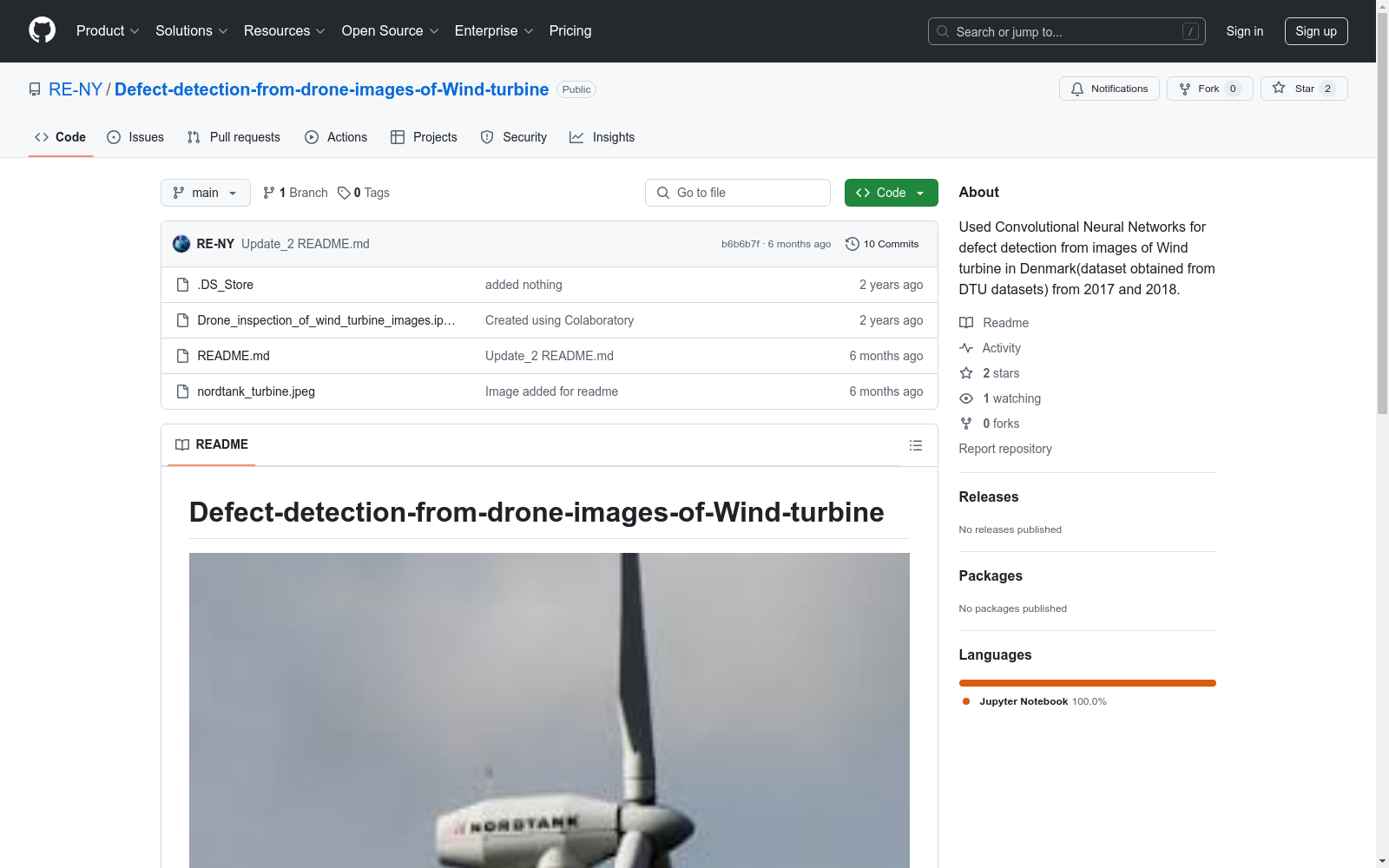This screenshot has height=868, width=1389.
Task: Click the RE-NY user avatar
Action: click(181, 244)
